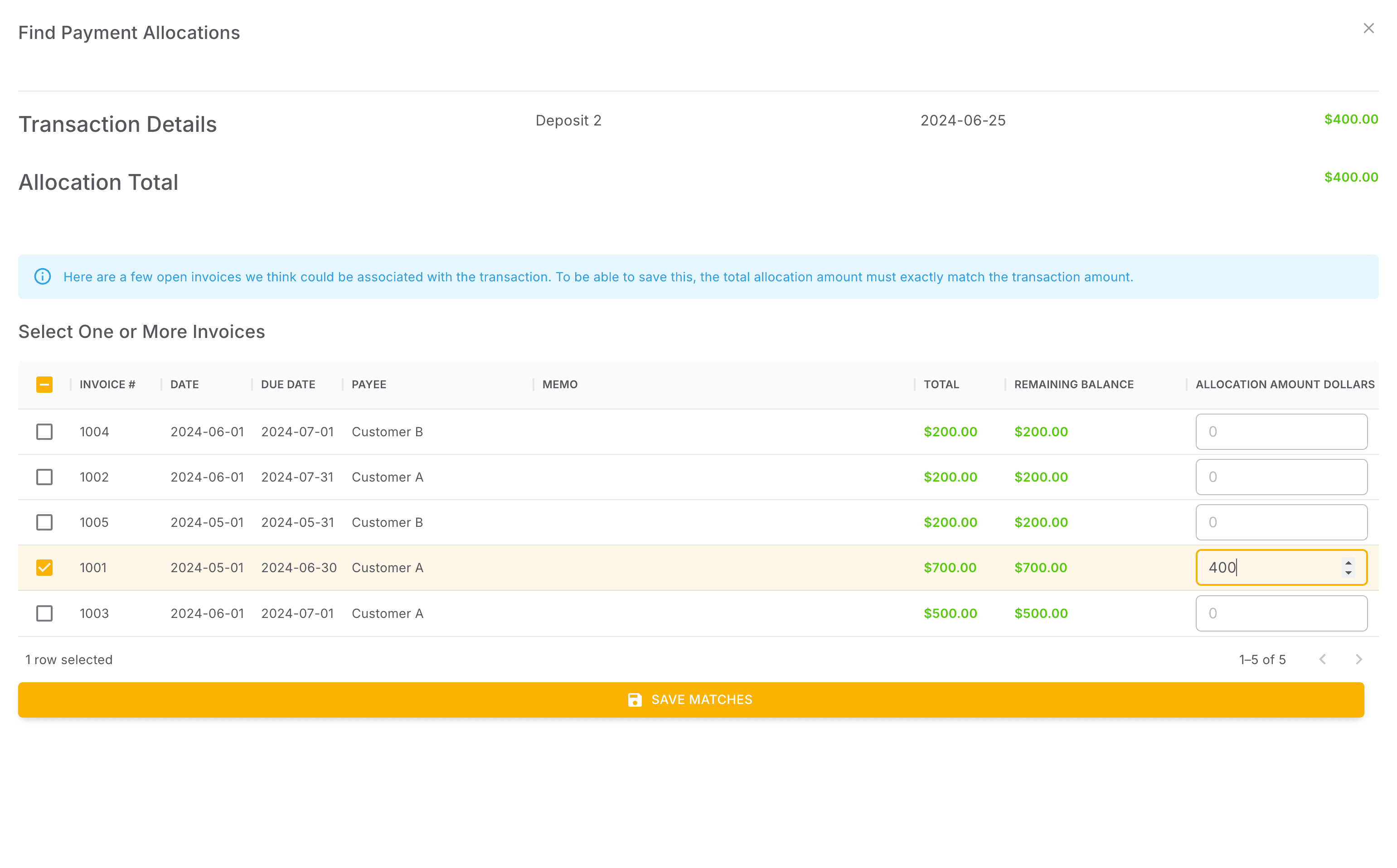1397x868 pixels.
Task: Check the checkbox for invoice 1005
Action: pyautogui.click(x=45, y=522)
